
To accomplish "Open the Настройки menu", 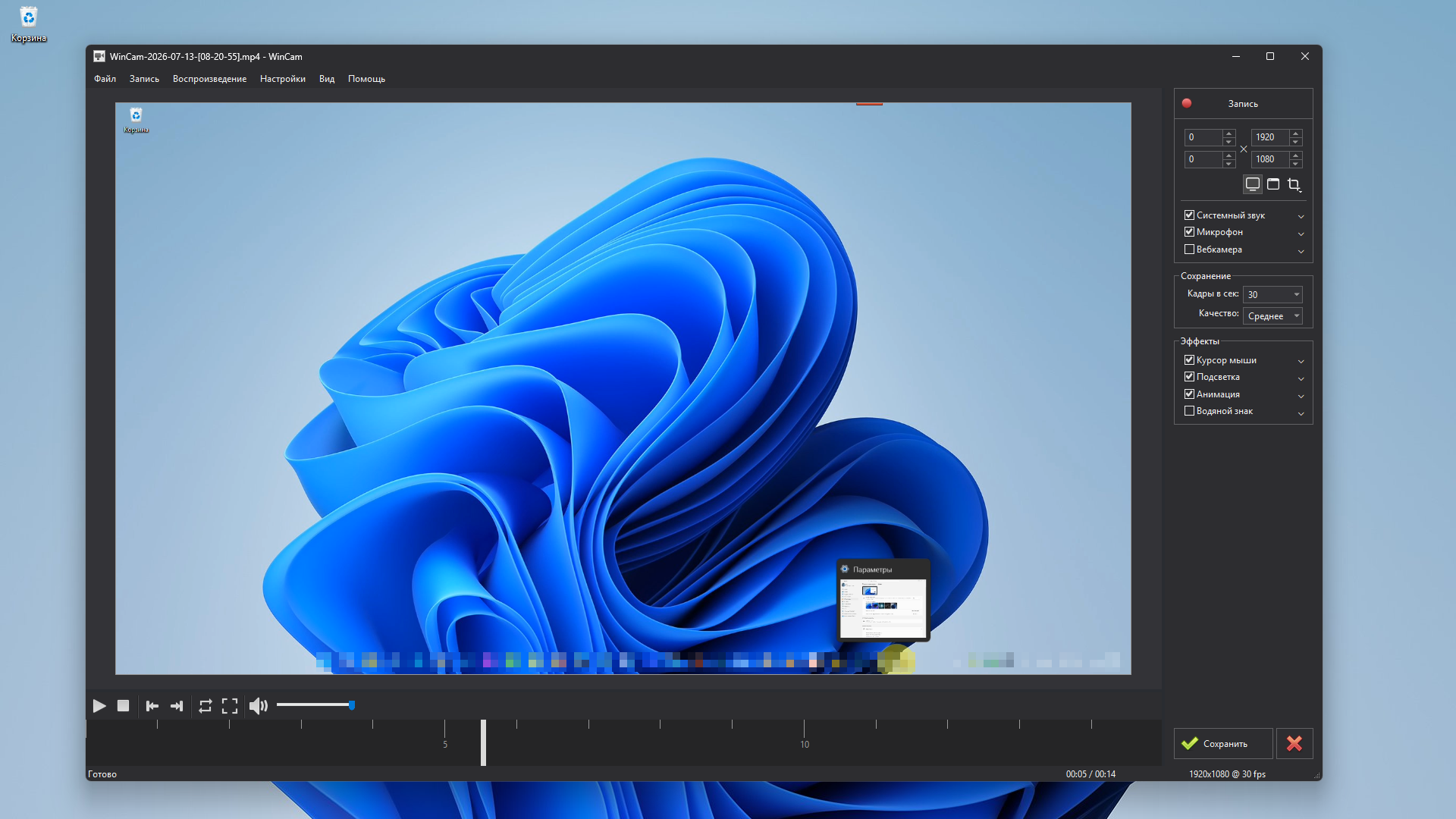I will tap(283, 79).
